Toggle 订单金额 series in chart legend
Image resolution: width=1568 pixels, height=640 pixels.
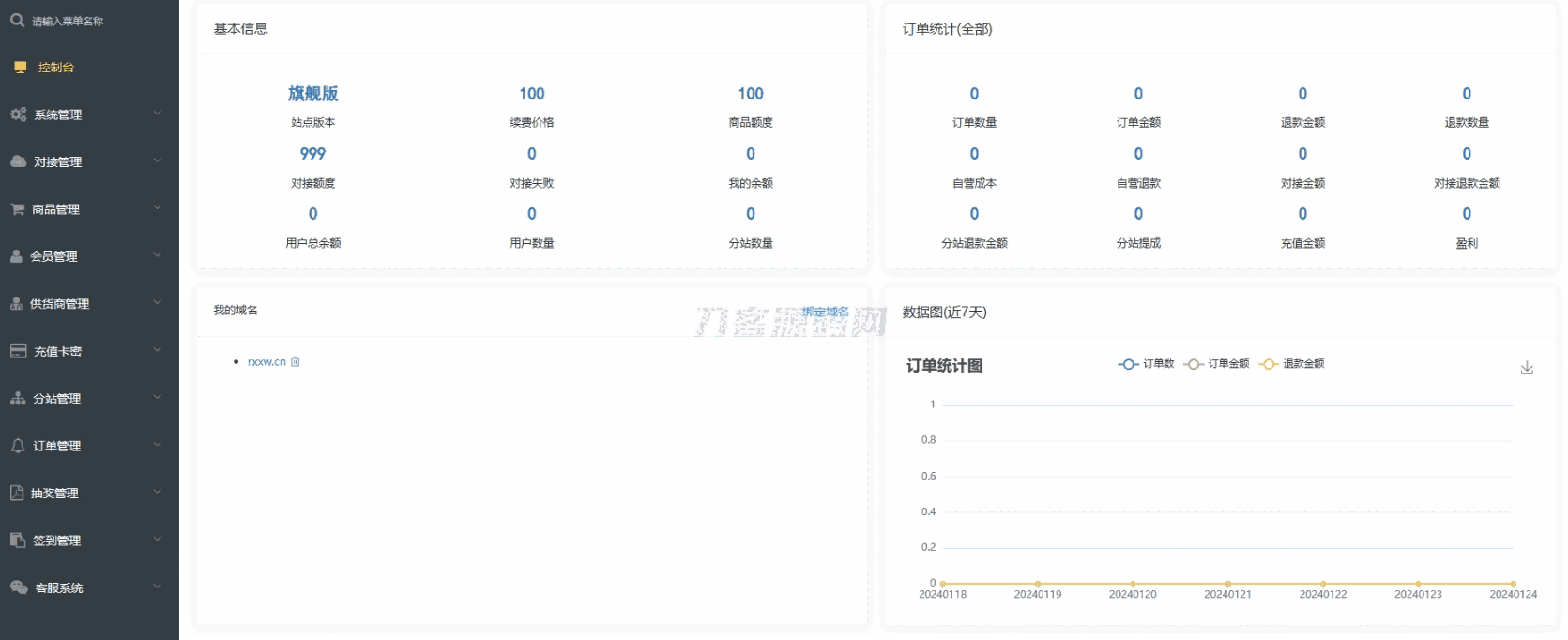1217,364
